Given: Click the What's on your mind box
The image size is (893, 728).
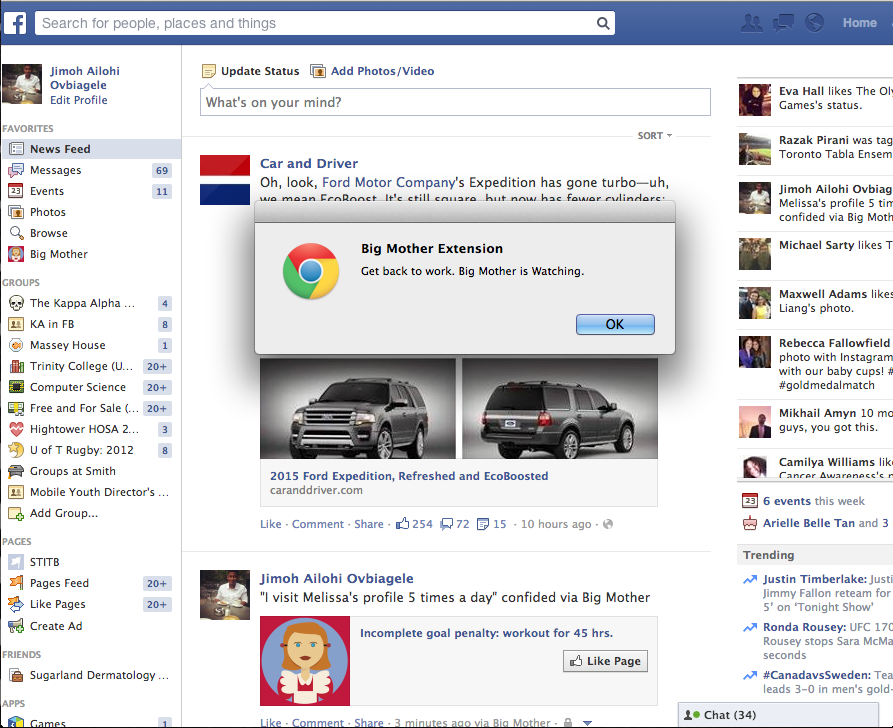Looking at the screenshot, I should tap(455, 102).
